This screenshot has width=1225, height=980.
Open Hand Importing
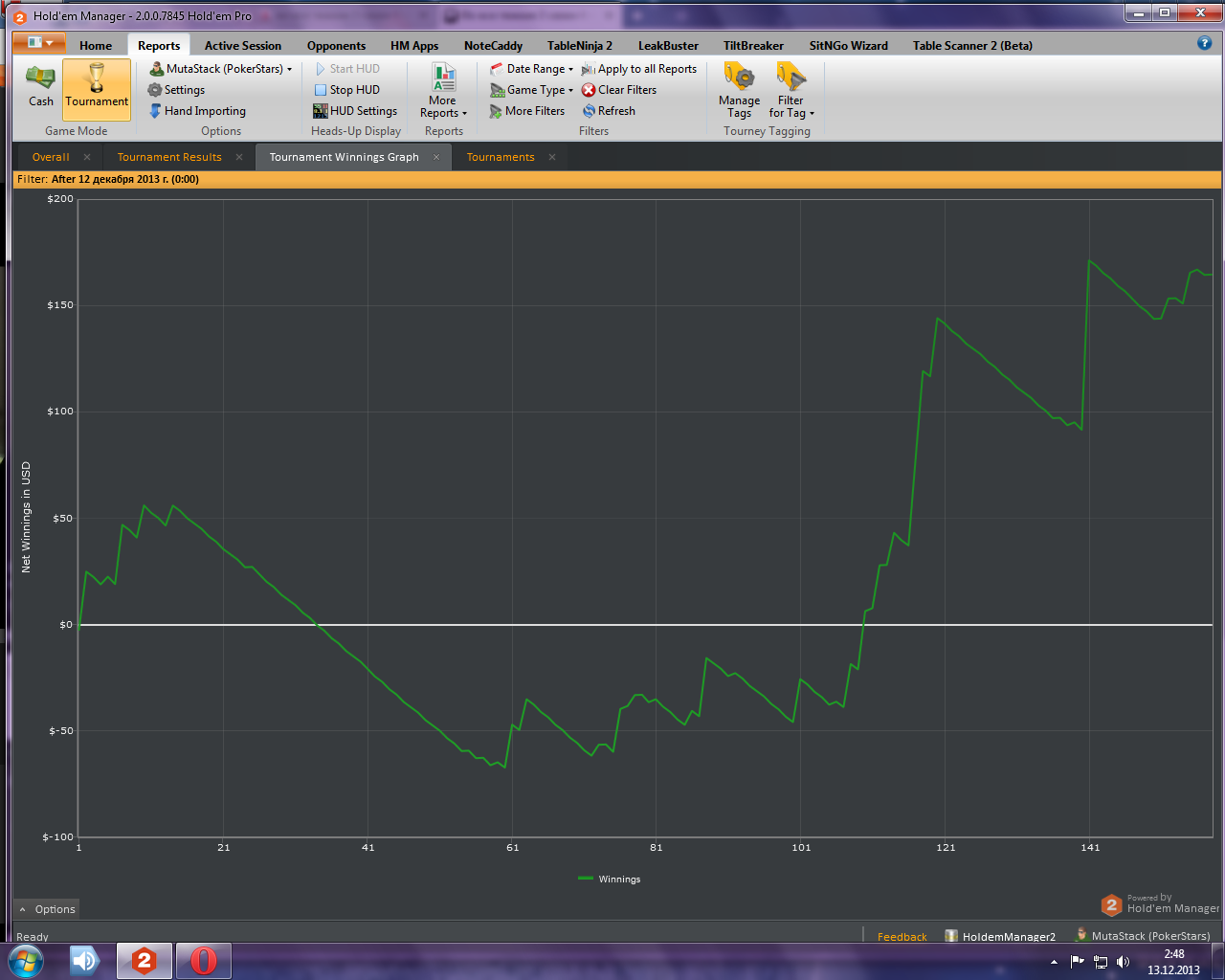click(x=197, y=111)
